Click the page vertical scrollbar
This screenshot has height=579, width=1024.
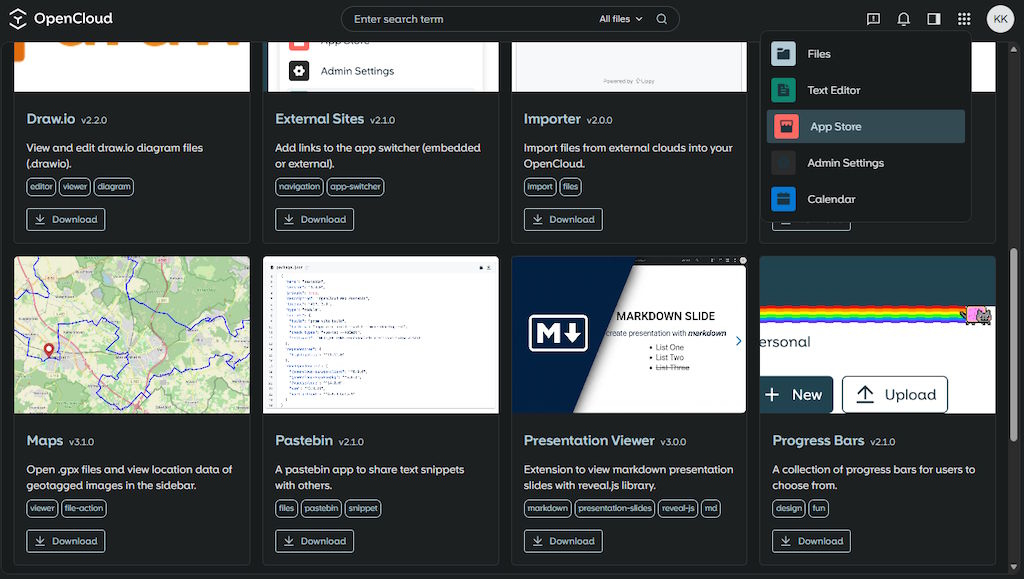pyautogui.click(x=1014, y=344)
